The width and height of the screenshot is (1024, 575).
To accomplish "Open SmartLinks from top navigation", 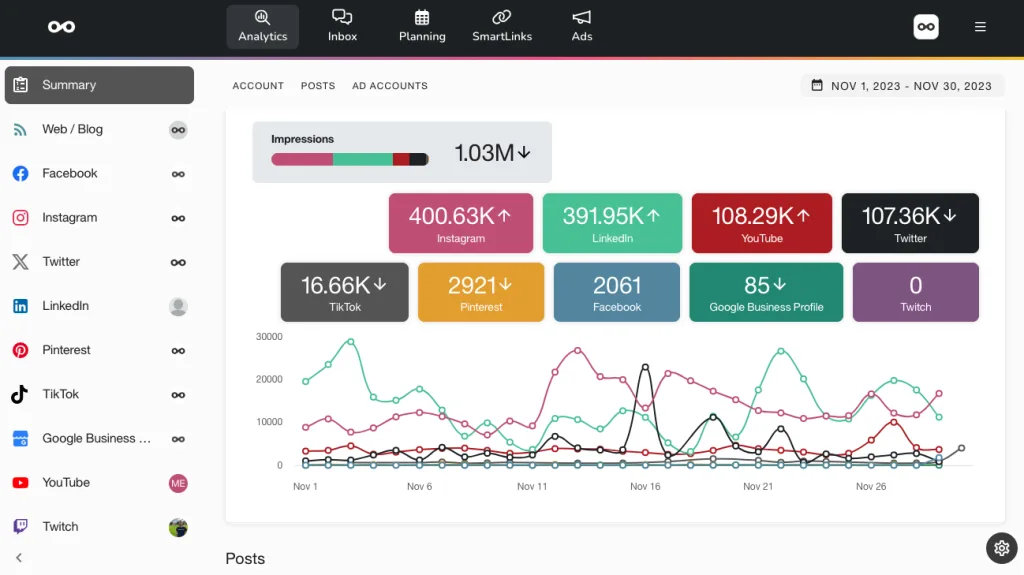I will 502,27.
